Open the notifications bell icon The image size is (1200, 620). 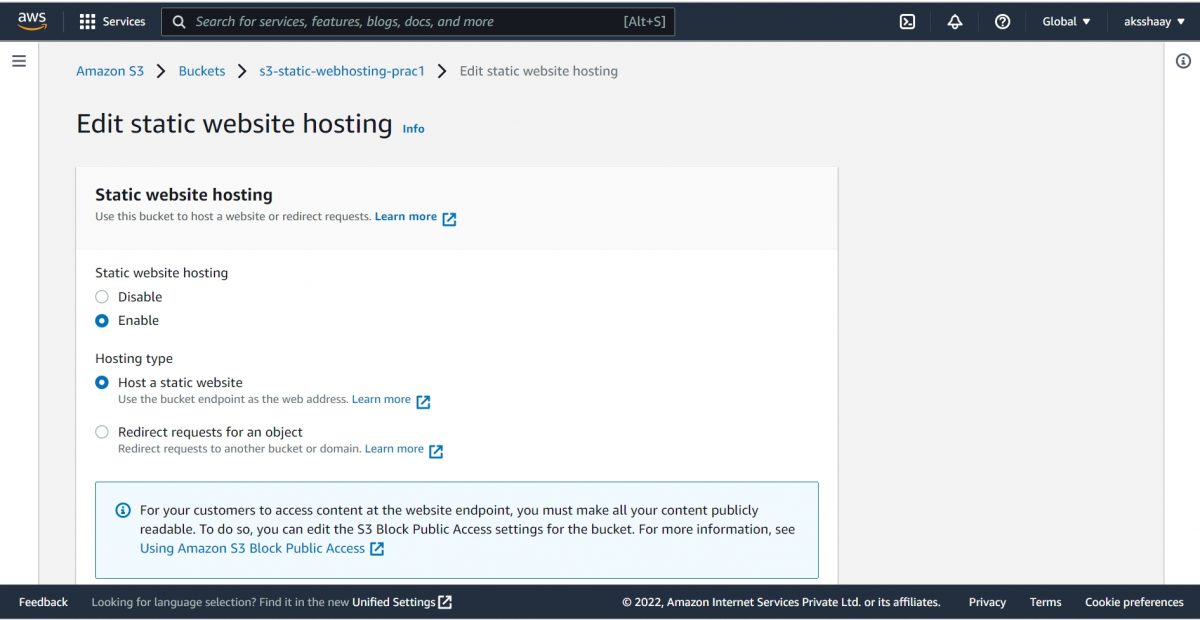(954, 20)
